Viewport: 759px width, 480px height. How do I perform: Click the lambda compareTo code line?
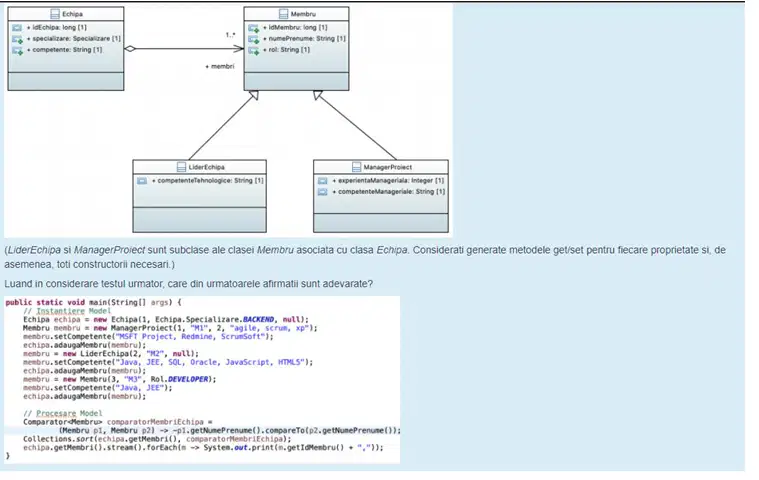tap(230, 431)
